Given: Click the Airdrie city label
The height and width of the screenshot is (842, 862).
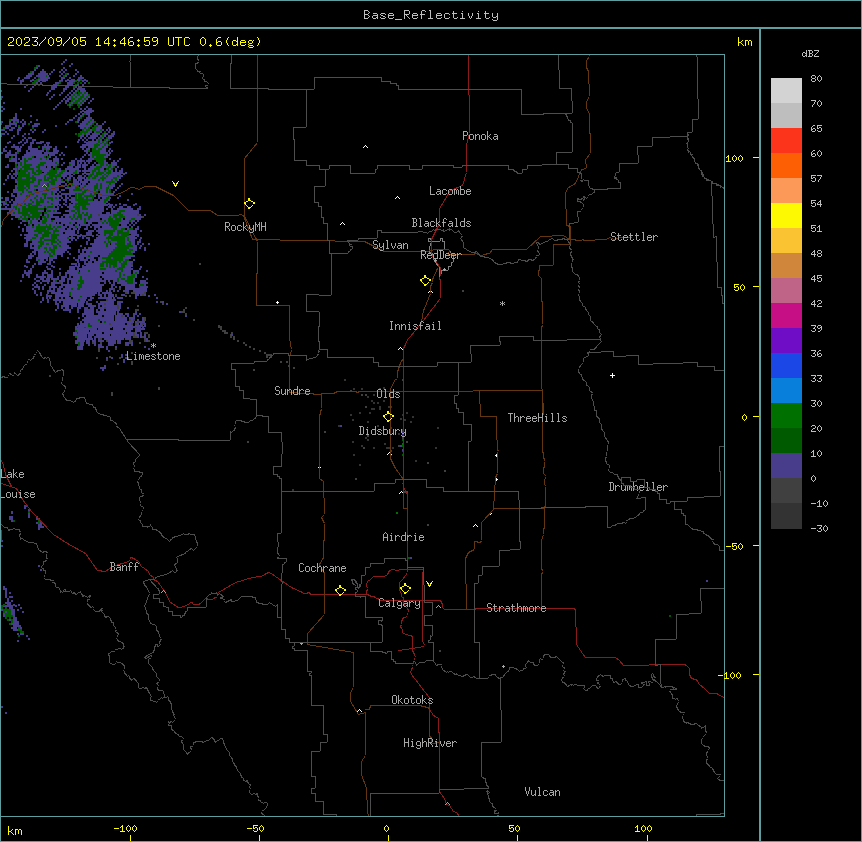Looking at the screenshot, I should pos(404,537).
